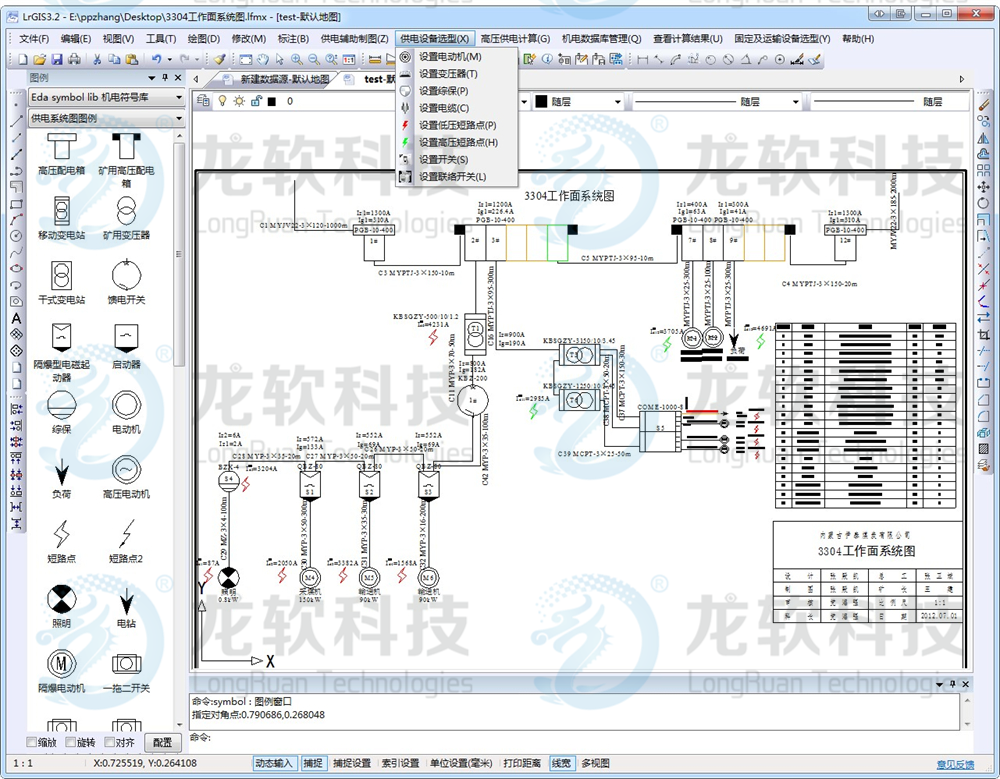Image resolution: width=1000 pixels, height=779 pixels.
Task: Toggle 动态输入 in the status bar
Action: point(274,763)
